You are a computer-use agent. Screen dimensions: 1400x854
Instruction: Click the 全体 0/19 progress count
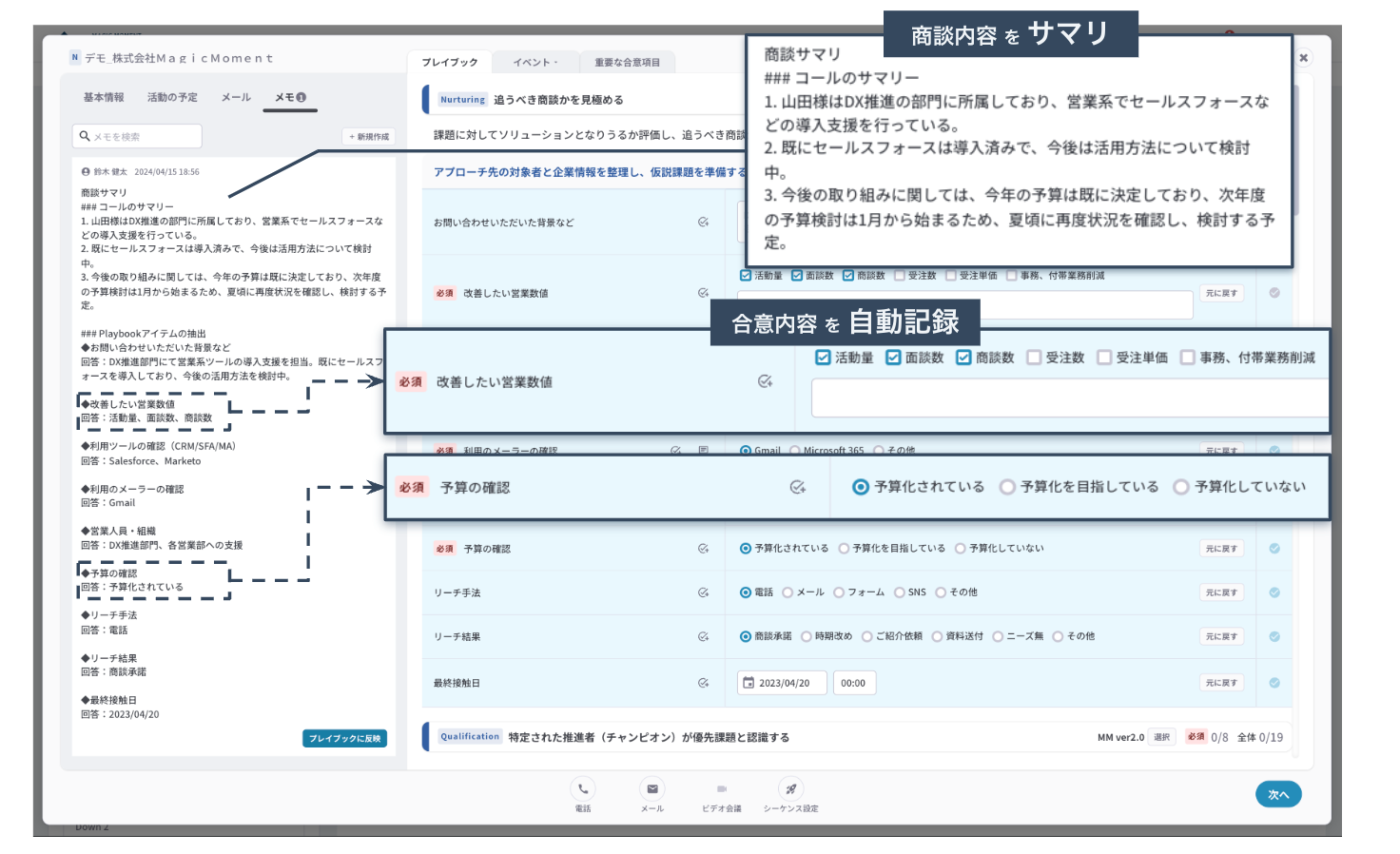point(1260,737)
